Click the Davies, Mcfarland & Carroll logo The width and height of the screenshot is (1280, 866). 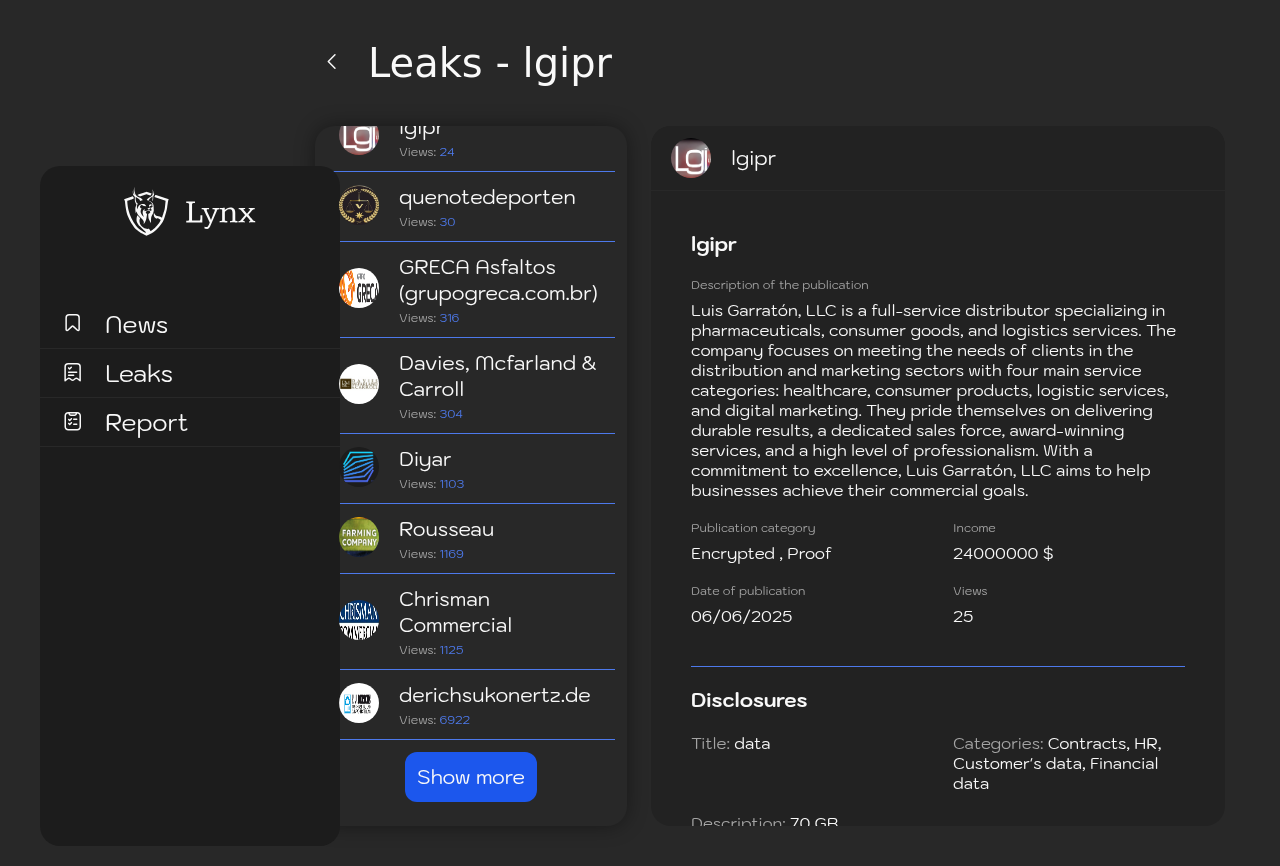pos(359,384)
